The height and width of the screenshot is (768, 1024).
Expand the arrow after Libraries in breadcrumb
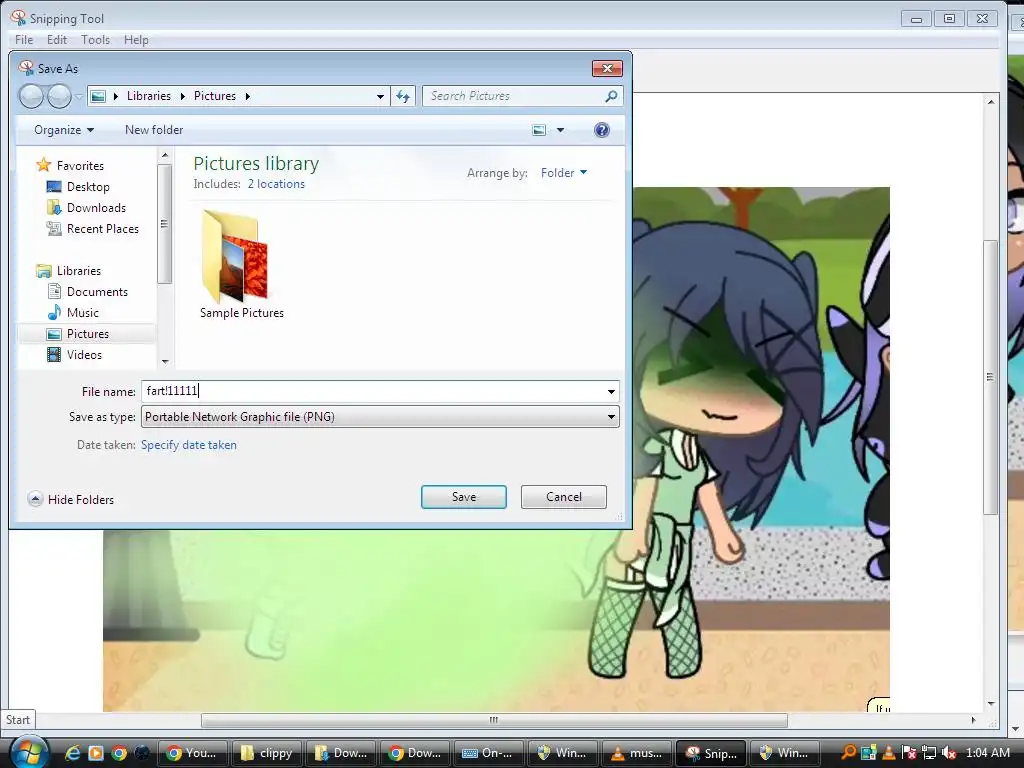pos(182,96)
